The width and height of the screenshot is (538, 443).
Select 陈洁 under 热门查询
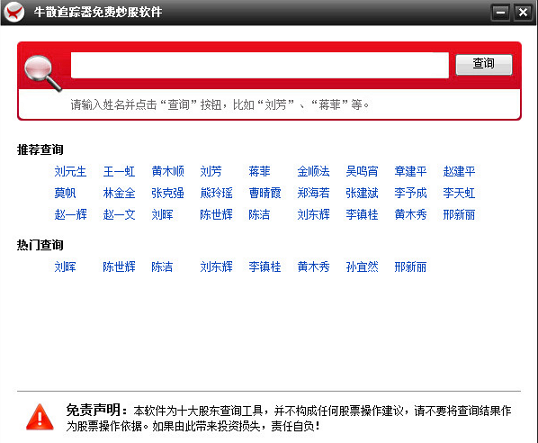click(162, 267)
